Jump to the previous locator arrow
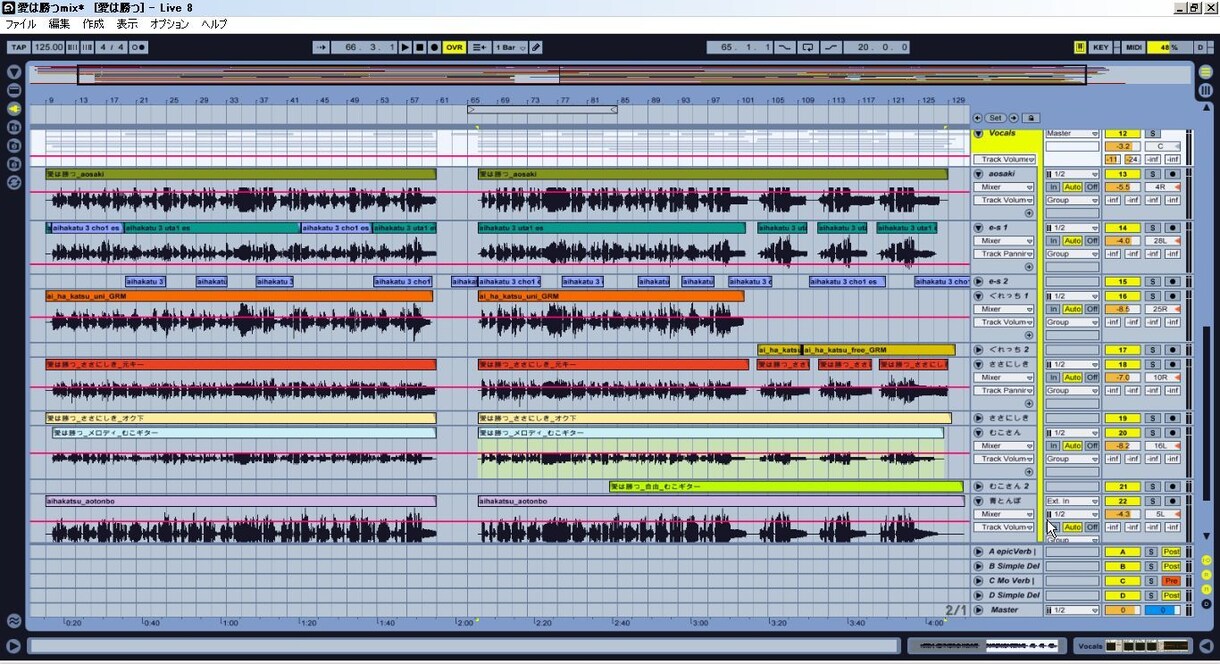The height and width of the screenshot is (664, 1220). 978,118
